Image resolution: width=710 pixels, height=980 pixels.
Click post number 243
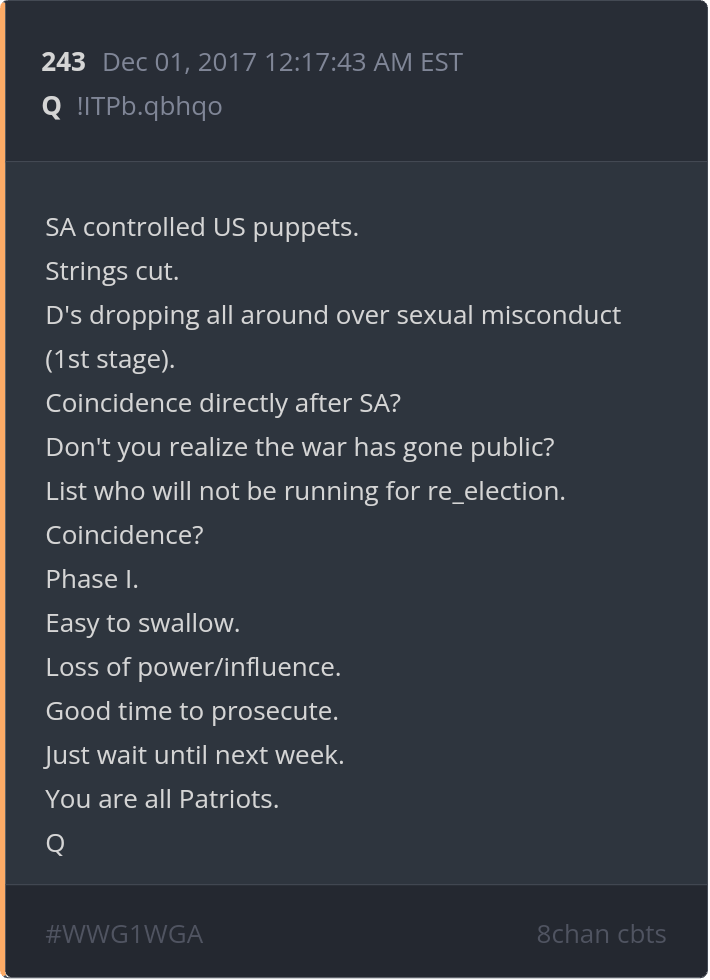[63, 62]
